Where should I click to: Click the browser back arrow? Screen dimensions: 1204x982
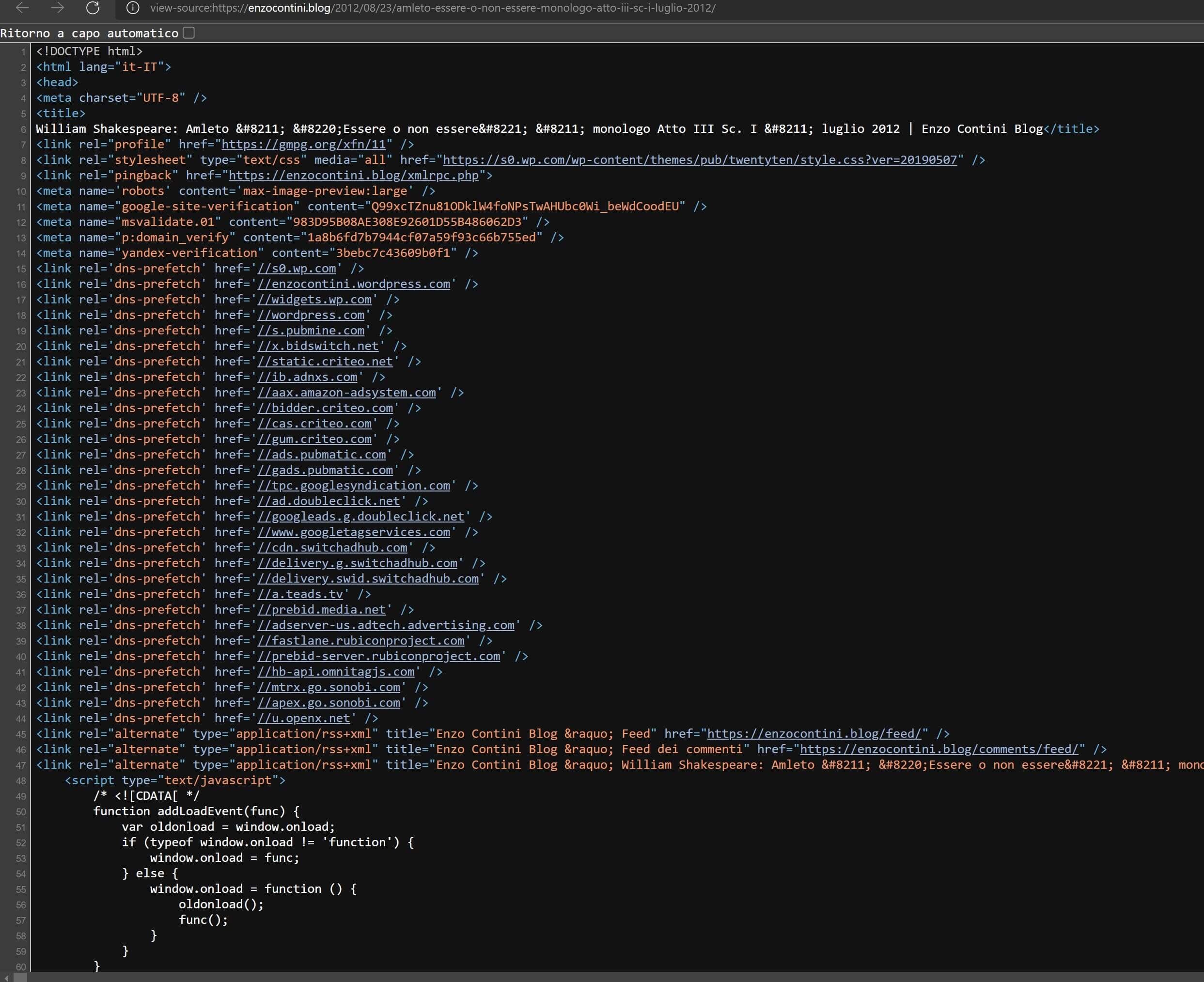[23, 8]
